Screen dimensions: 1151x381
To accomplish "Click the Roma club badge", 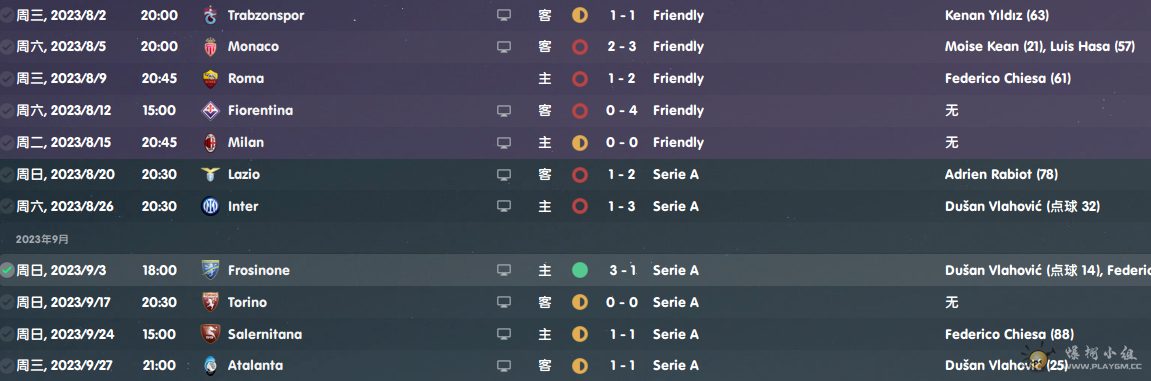I will coord(211,79).
